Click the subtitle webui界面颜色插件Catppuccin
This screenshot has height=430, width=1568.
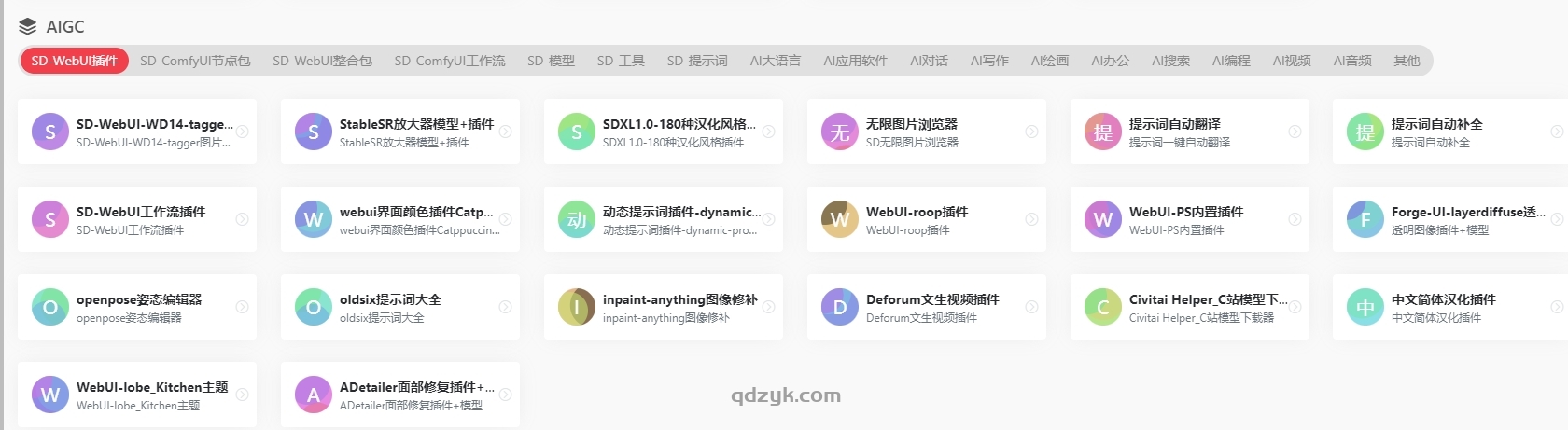tap(419, 230)
